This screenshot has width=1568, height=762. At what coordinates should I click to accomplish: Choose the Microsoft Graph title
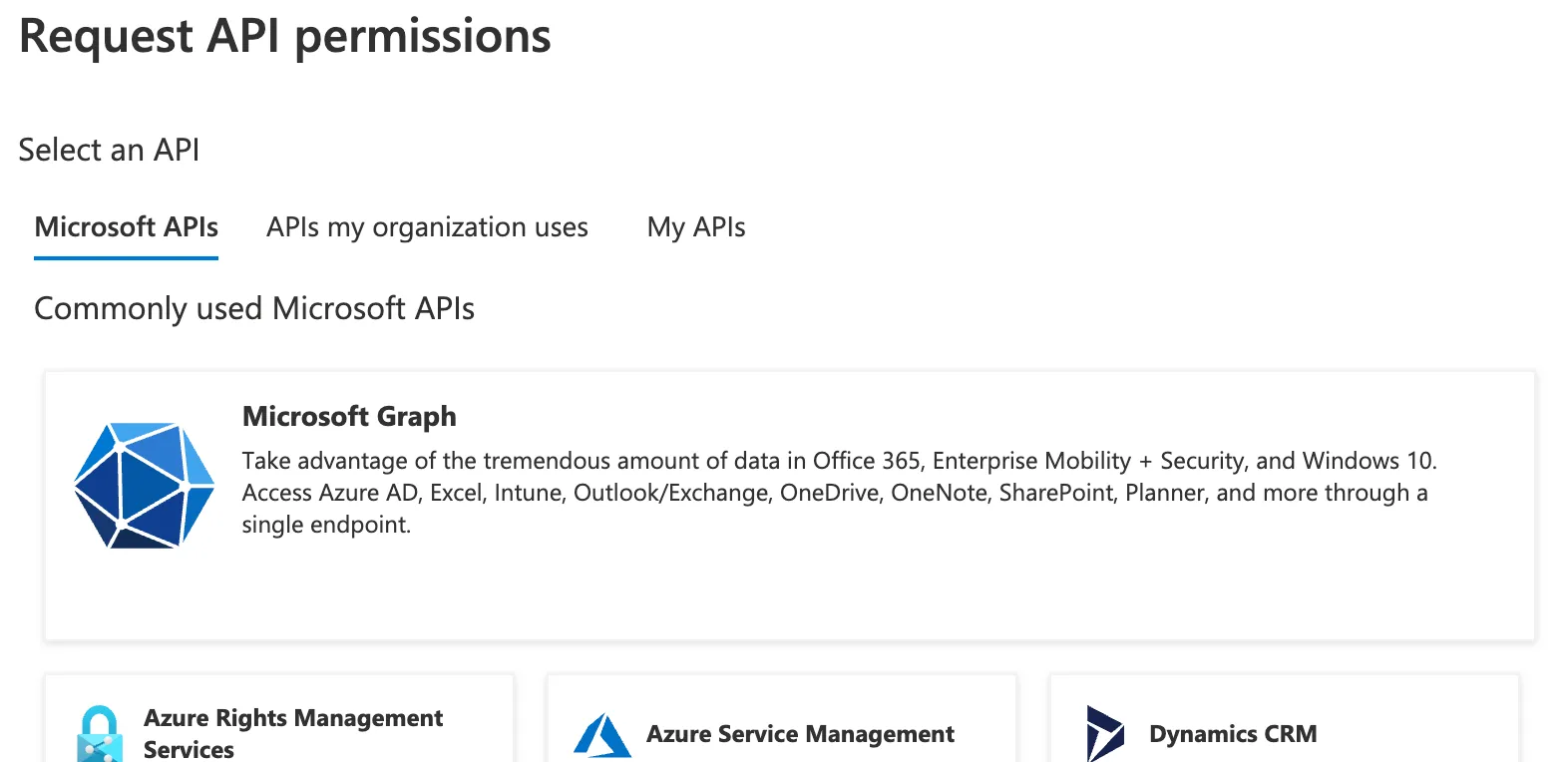349,416
